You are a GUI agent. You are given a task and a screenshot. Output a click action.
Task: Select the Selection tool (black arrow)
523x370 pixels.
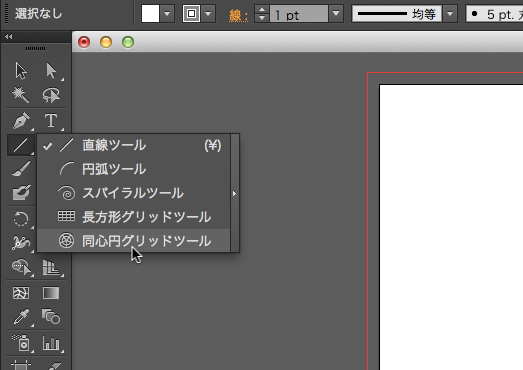(x=21, y=71)
